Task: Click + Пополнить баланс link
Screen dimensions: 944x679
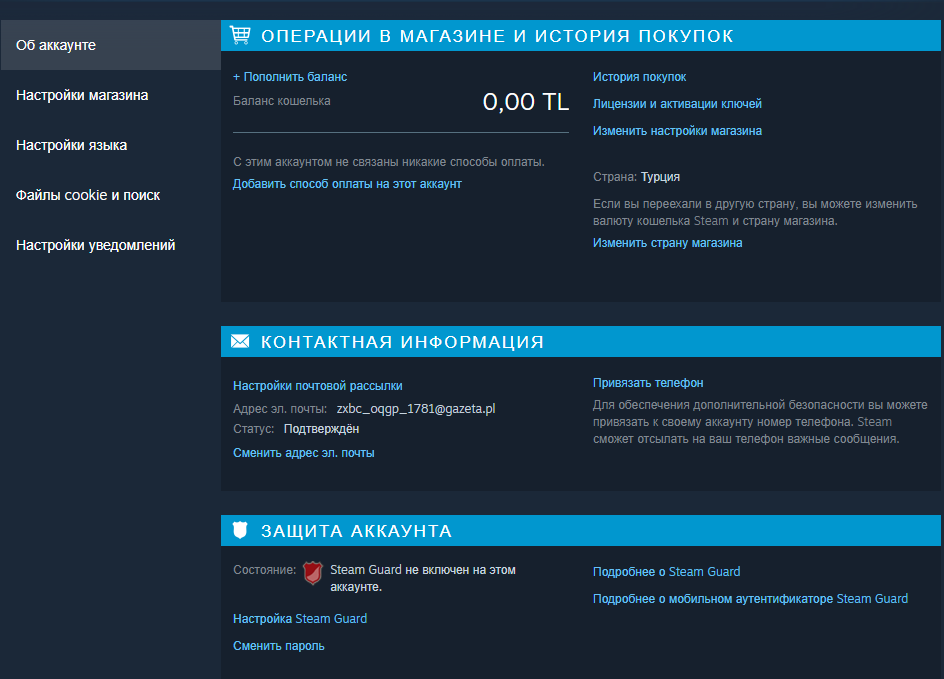Action: 290,77
